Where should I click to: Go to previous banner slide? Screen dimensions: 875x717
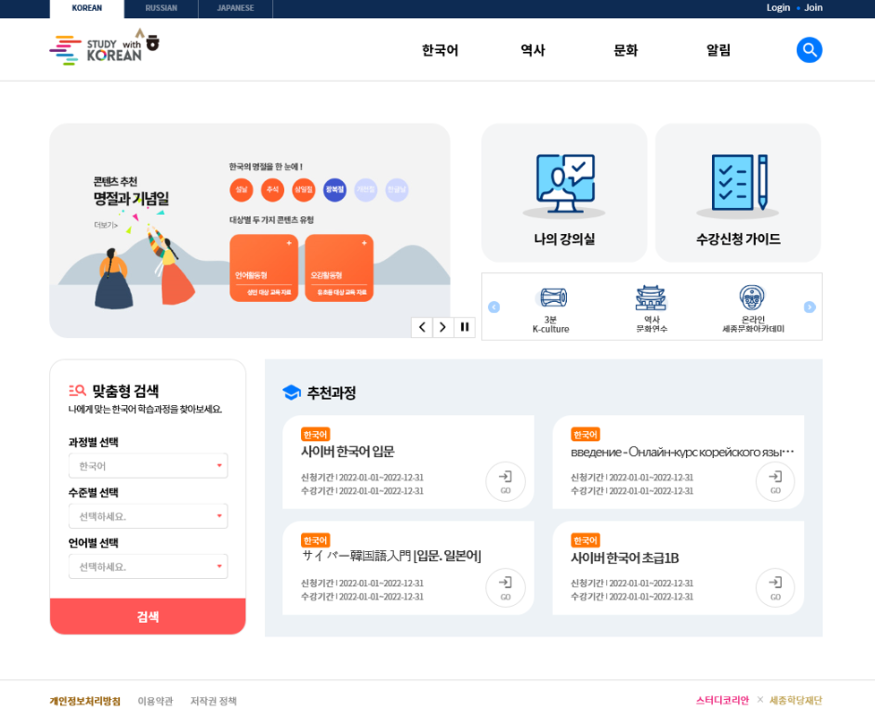coord(422,327)
